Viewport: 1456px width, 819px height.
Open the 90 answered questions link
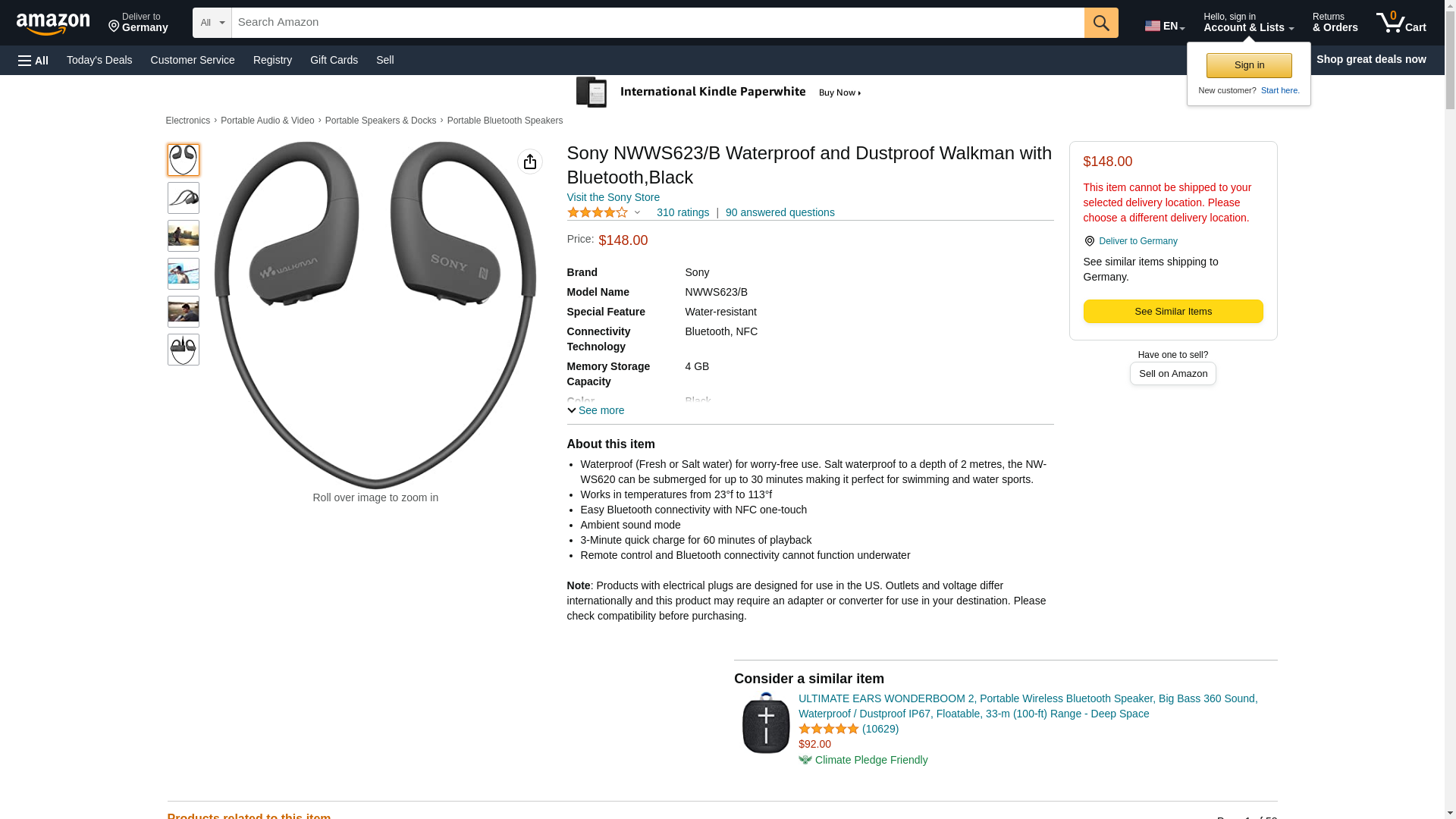[x=780, y=213]
